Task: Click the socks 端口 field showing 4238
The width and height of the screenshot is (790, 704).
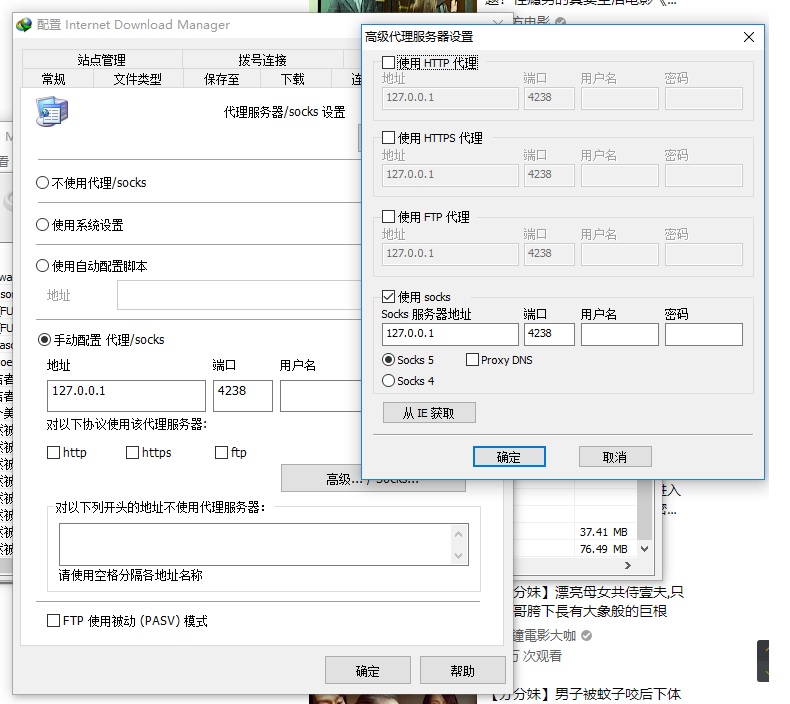Action: click(x=549, y=334)
